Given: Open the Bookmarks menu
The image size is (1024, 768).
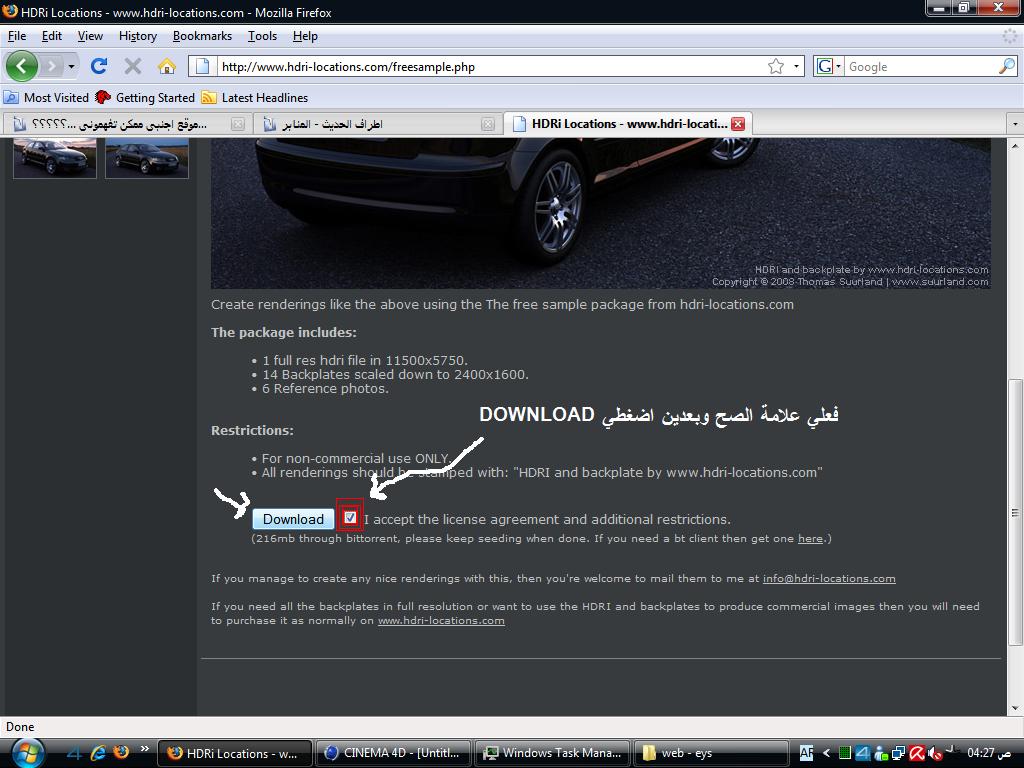Looking at the screenshot, I should [x=202, y=36].
